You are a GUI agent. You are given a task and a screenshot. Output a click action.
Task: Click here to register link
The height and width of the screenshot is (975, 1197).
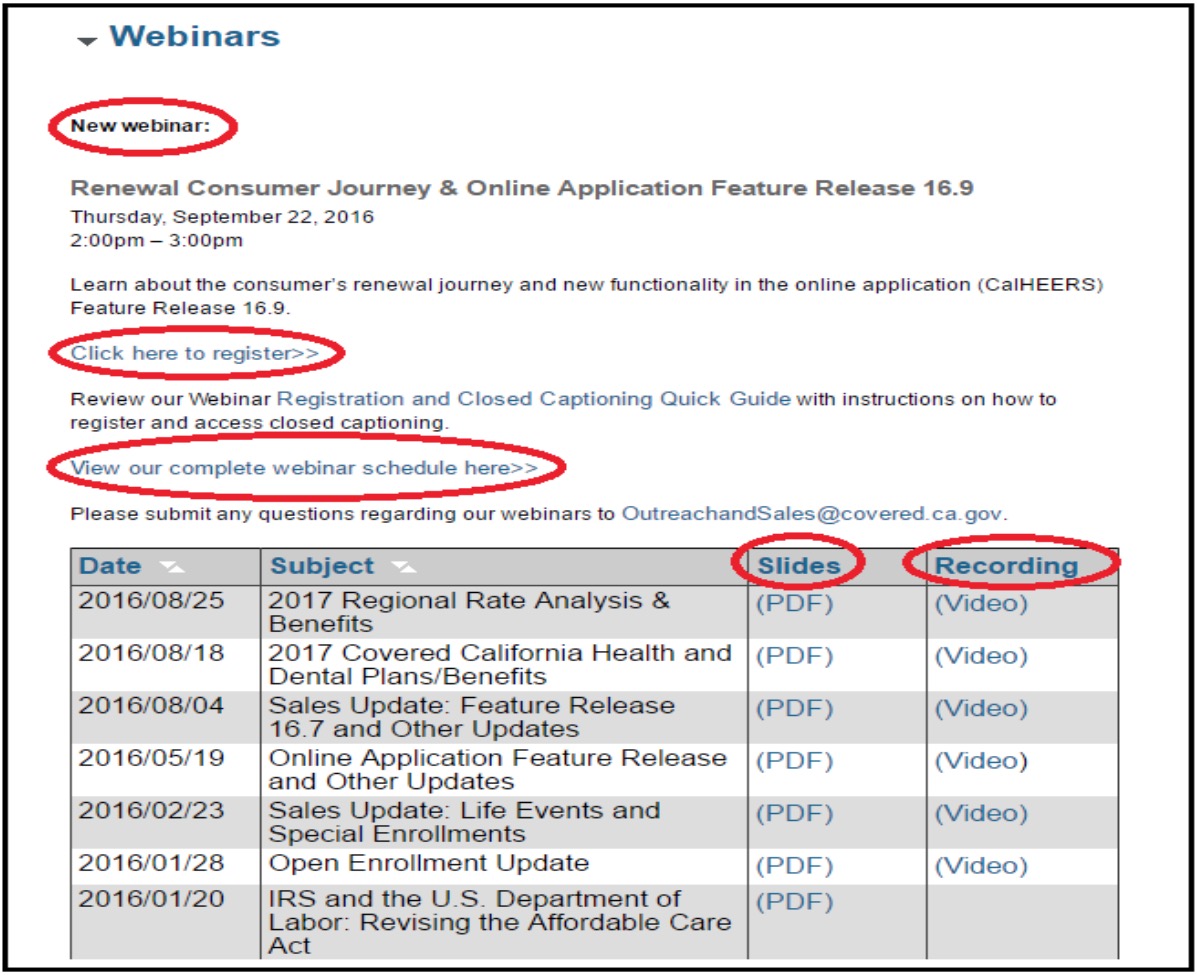click(195, 353)
